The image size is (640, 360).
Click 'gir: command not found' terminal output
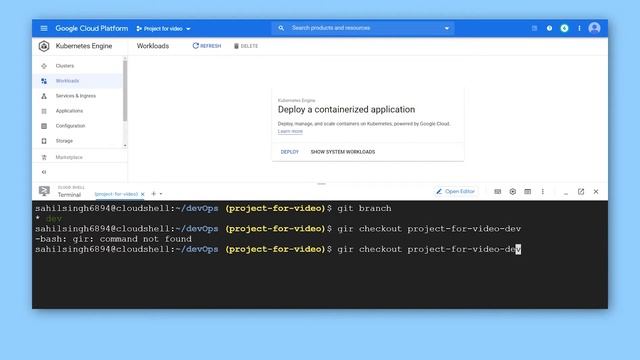click(113, 239)
